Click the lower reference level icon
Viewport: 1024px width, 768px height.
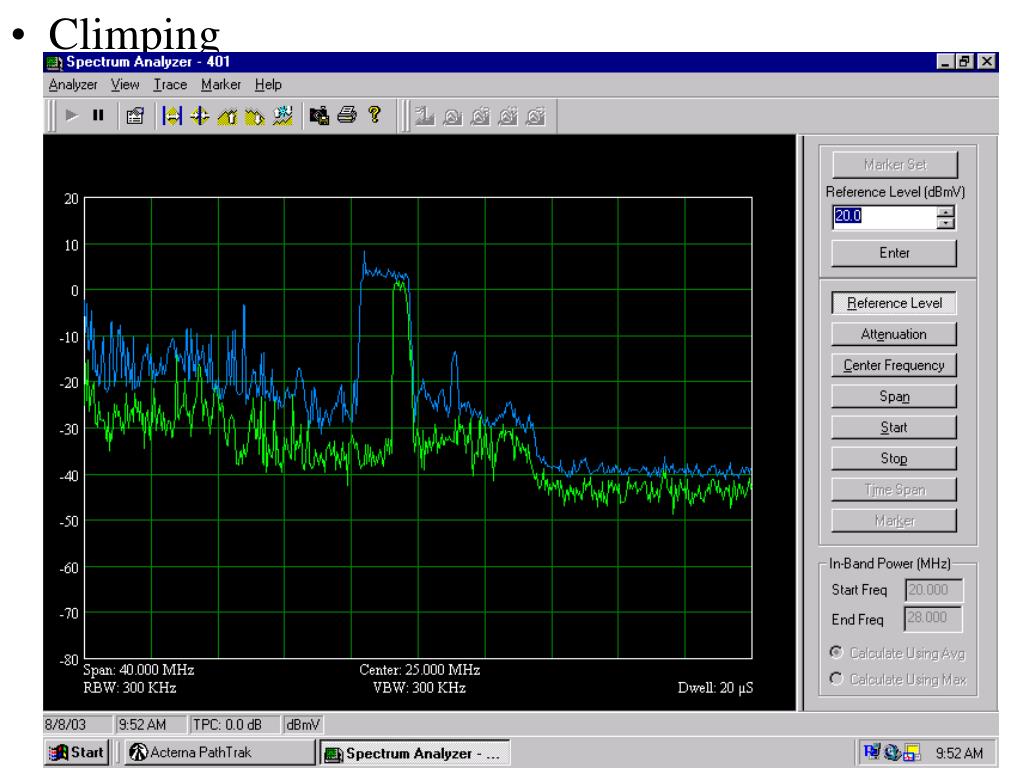255,116
